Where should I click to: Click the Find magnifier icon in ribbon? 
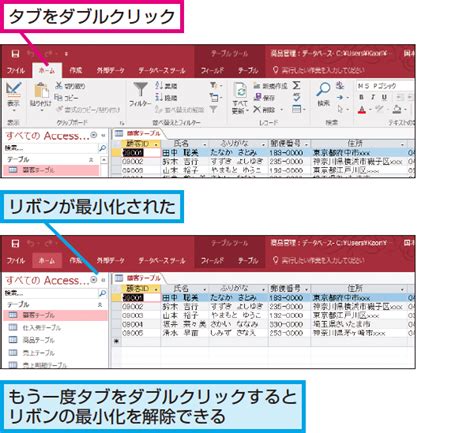click(323, 89)
